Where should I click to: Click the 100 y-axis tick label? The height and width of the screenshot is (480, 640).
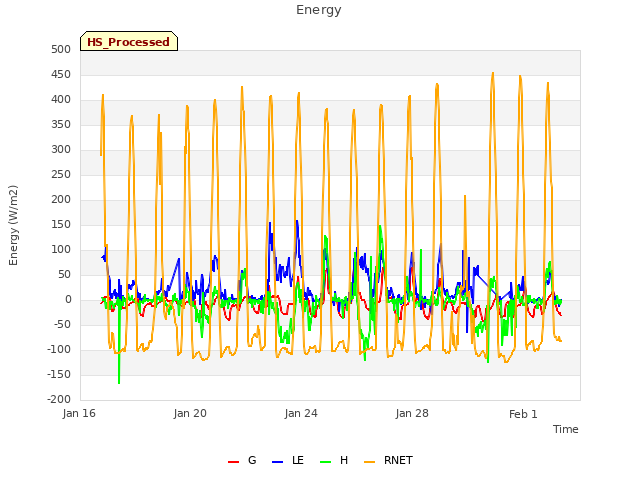[x=61, y=249]
